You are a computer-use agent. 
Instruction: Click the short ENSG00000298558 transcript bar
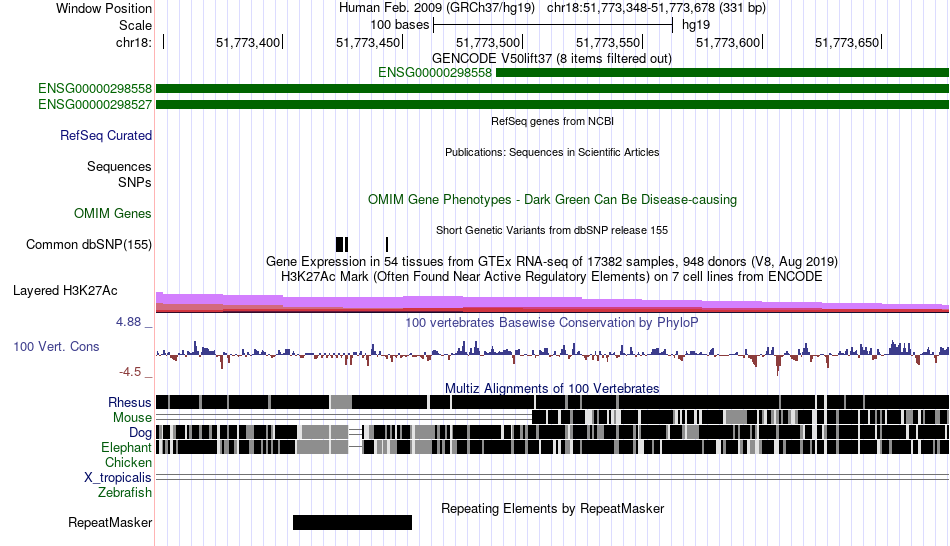pos(722,73)
